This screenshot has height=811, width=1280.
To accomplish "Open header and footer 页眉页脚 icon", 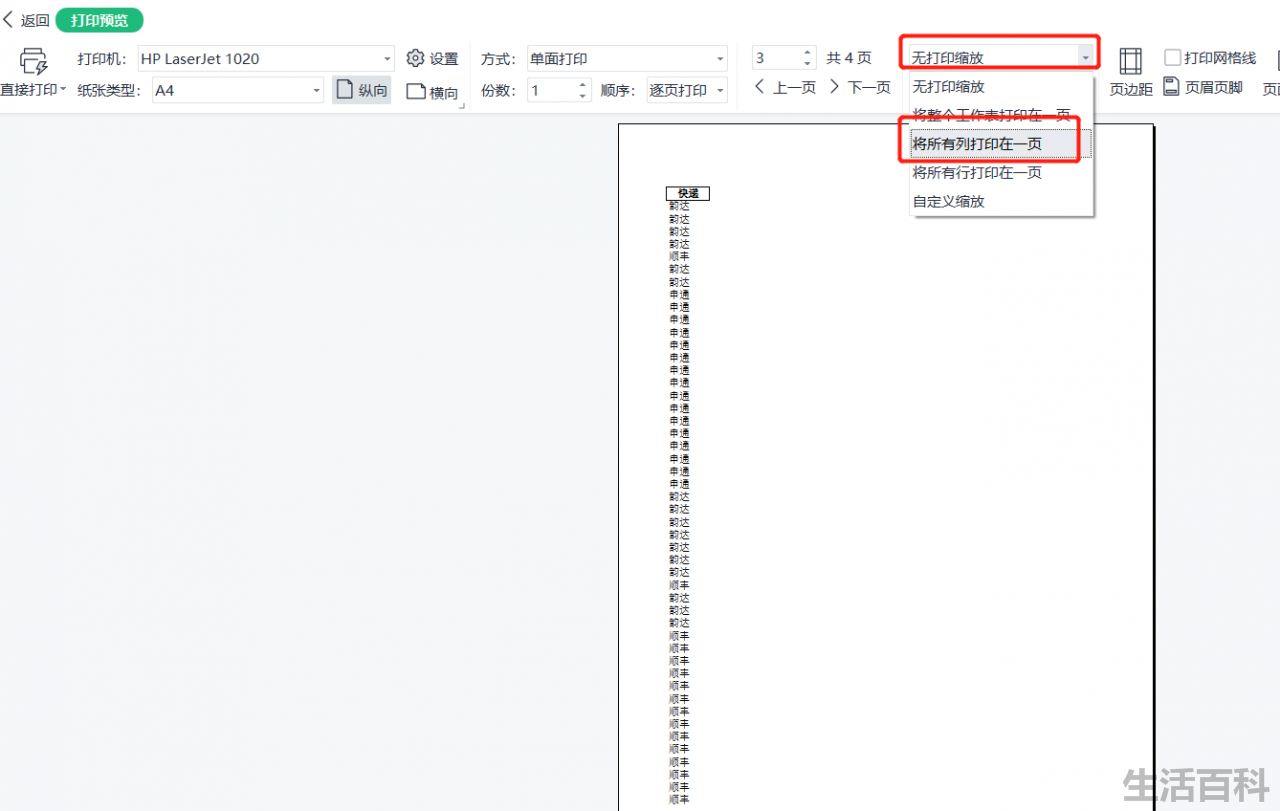I will coord(1171,88).
